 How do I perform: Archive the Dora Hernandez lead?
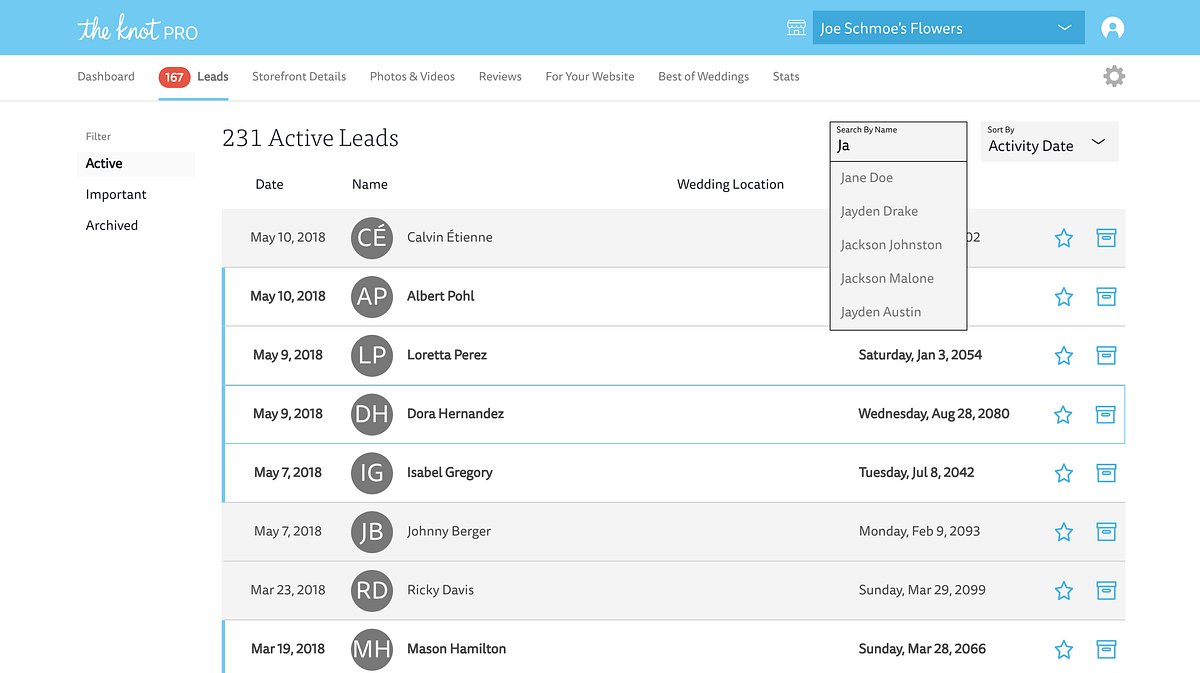[x=1105, y=414]
